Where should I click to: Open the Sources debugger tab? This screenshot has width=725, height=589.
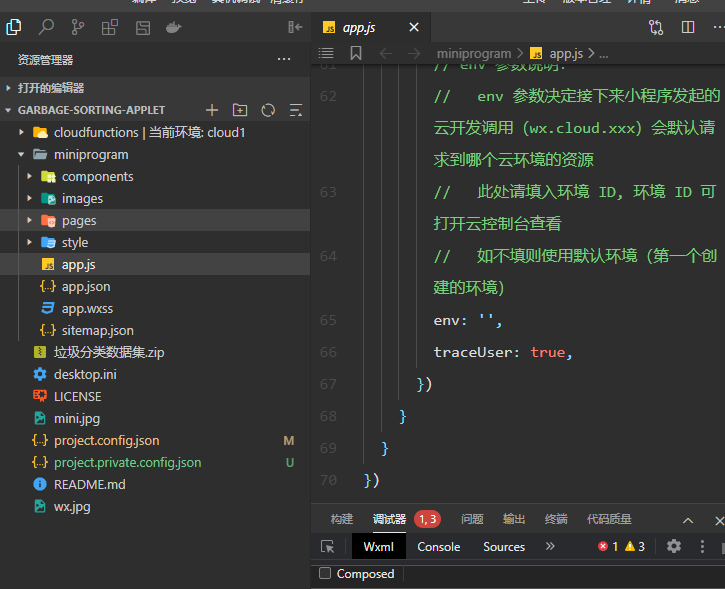pyautogui.click(x=504, y=546)
